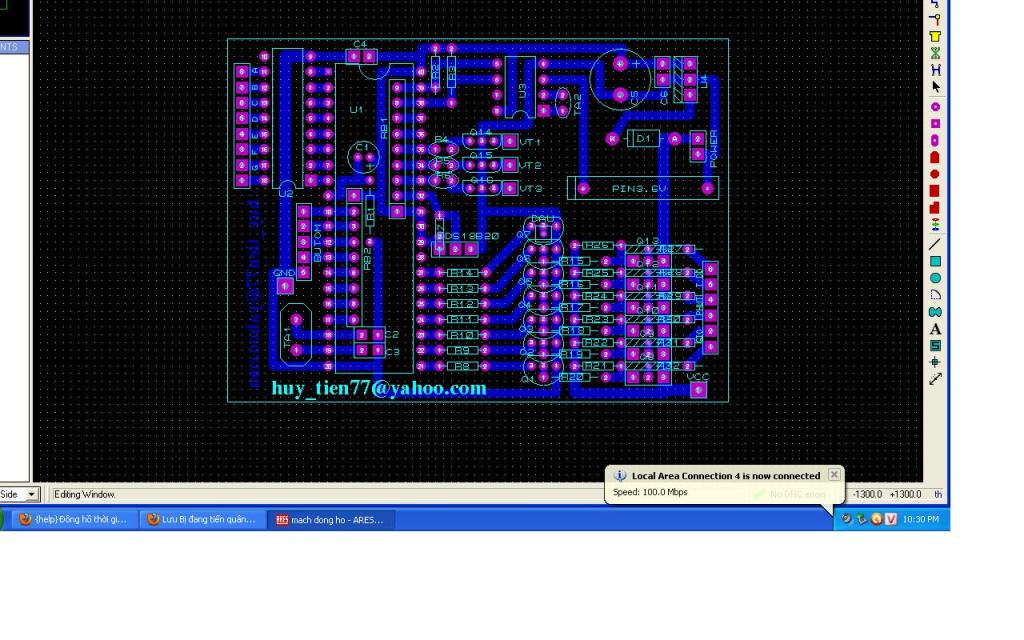Select the round through-hole pad tool

[x=935, y=106]
